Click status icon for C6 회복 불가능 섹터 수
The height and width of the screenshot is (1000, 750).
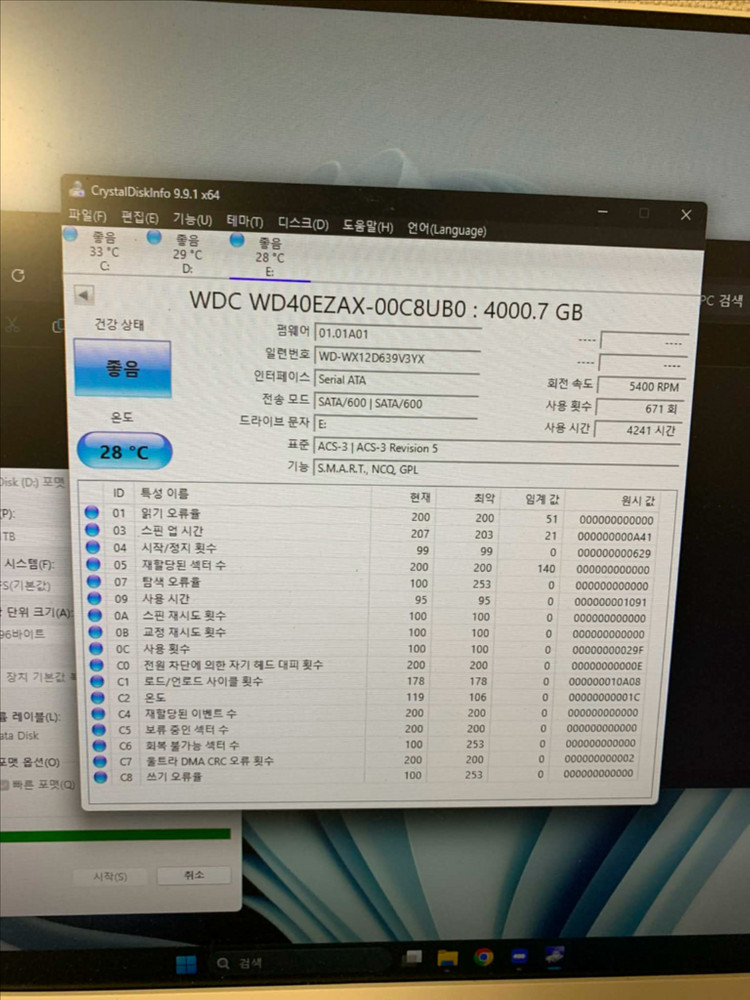click(x=99, y=745)
